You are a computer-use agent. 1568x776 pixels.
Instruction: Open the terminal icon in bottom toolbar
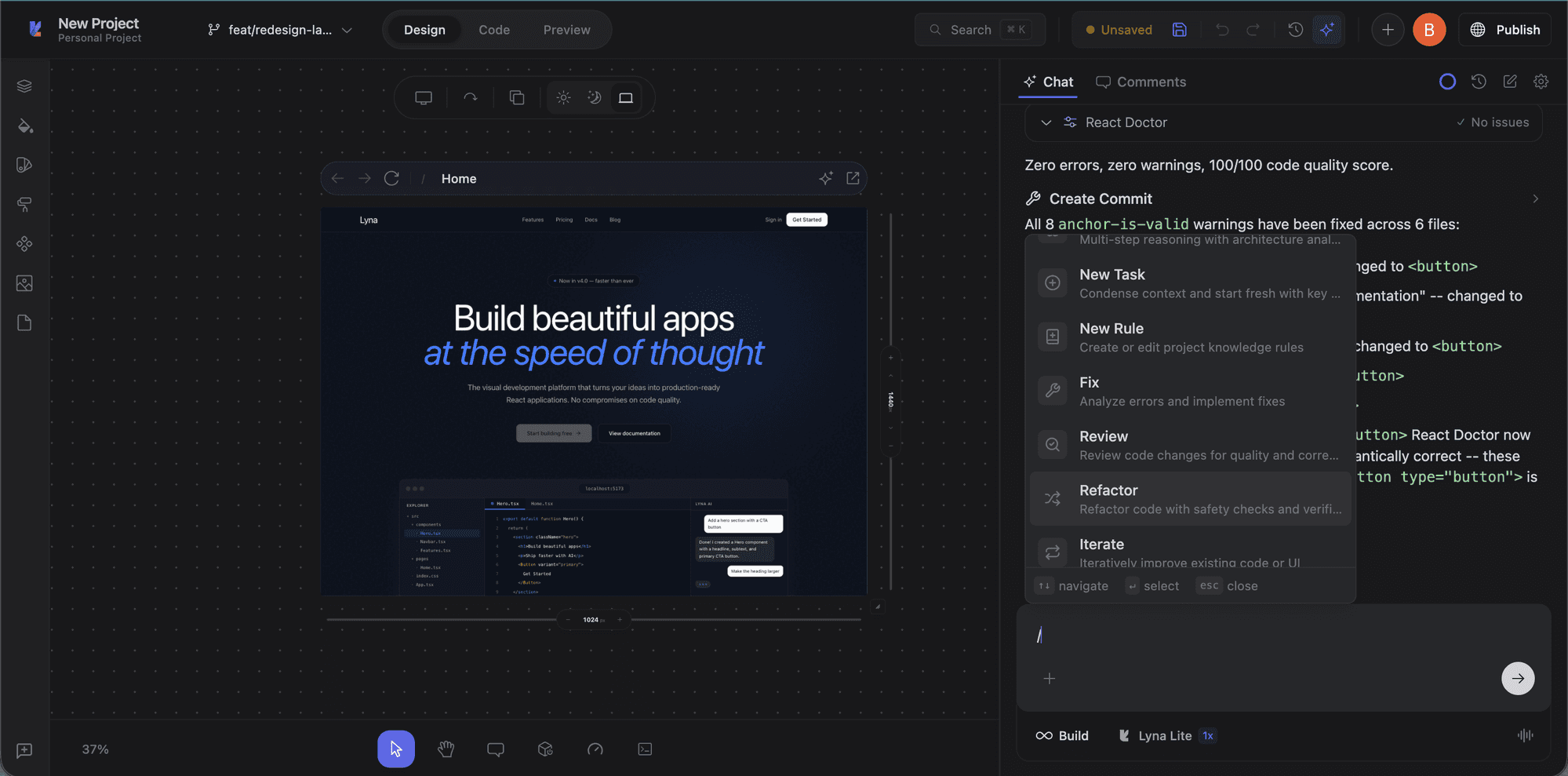(645, 749)
